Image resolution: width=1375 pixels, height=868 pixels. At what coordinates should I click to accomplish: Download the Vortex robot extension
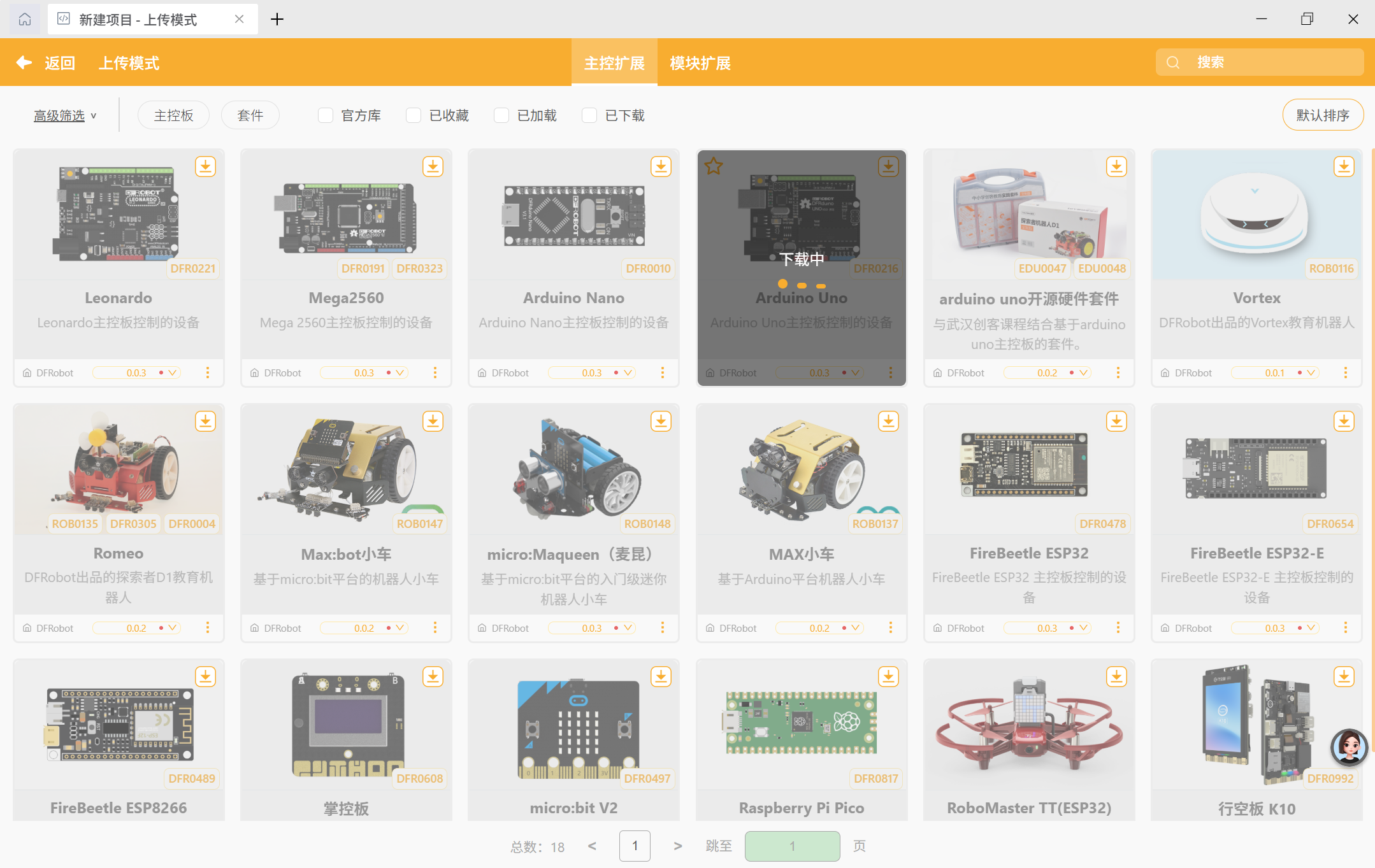1344,167
